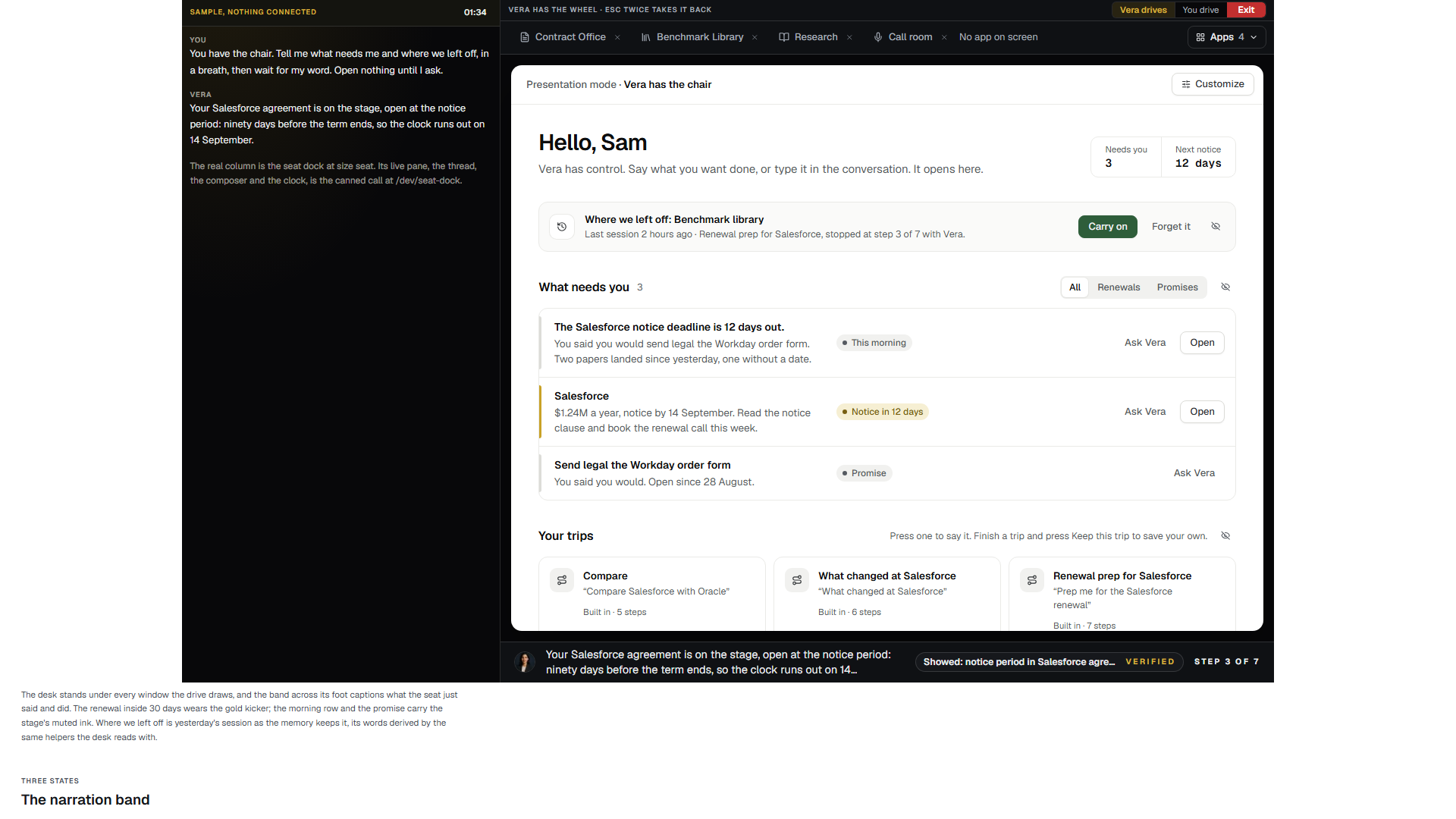Image resolution: width=1456 pixels, height=819 pixels.
Task: Select the Compare trip card
Action: (652, 594)
